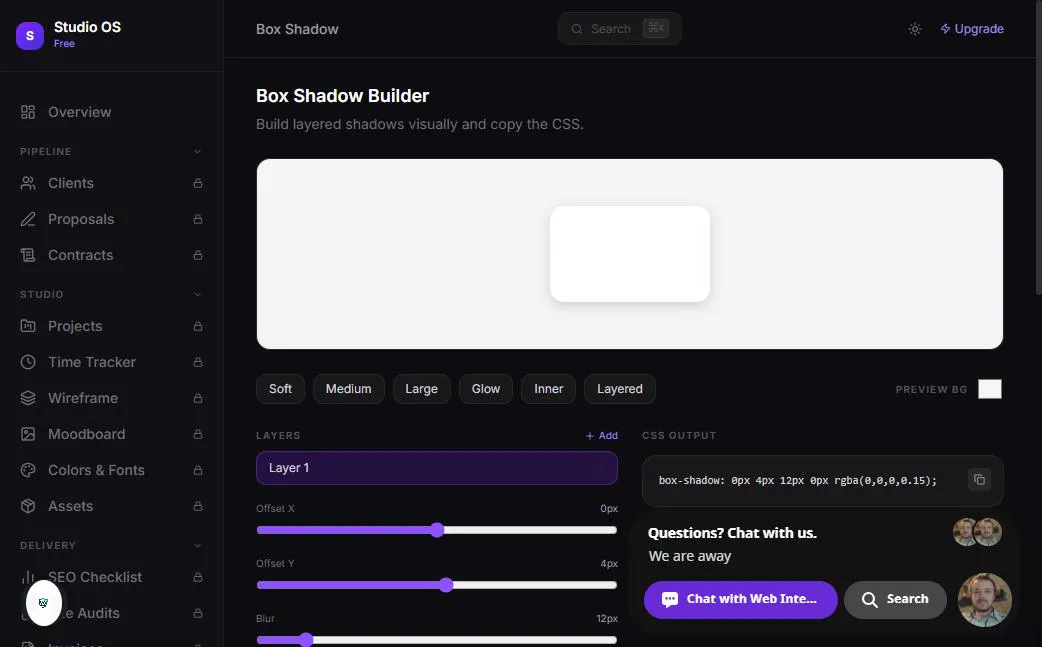Copy the CSS output with copy icon
Image resolution: width=1042 pixels, height=647 pixels.
click(979, 480)
